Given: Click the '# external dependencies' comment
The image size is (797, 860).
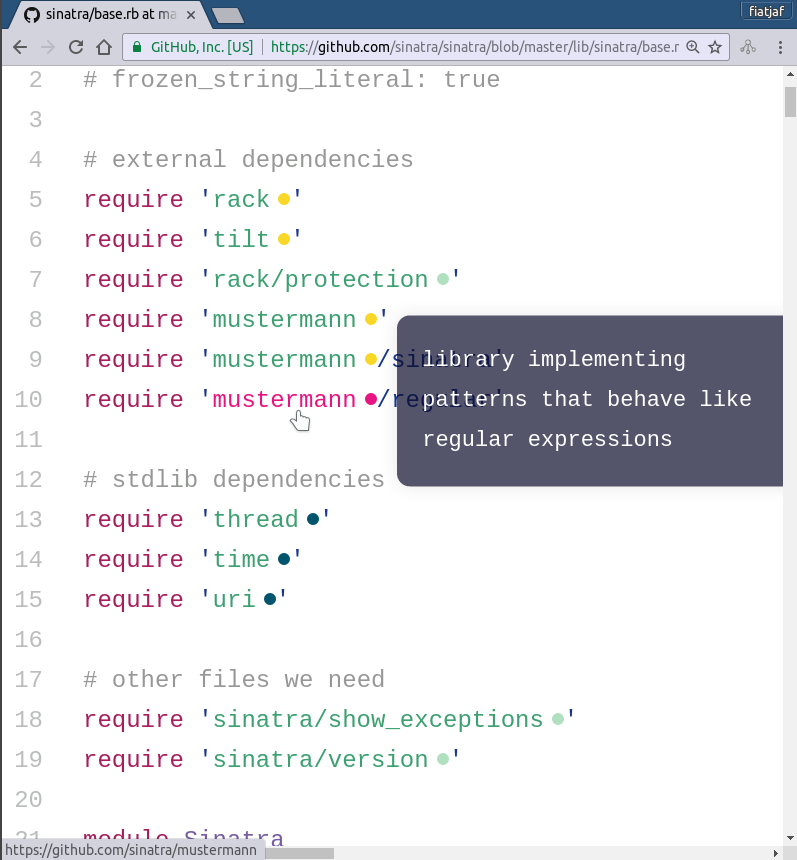Looking at the screenshot, I should tap(248, 160).
